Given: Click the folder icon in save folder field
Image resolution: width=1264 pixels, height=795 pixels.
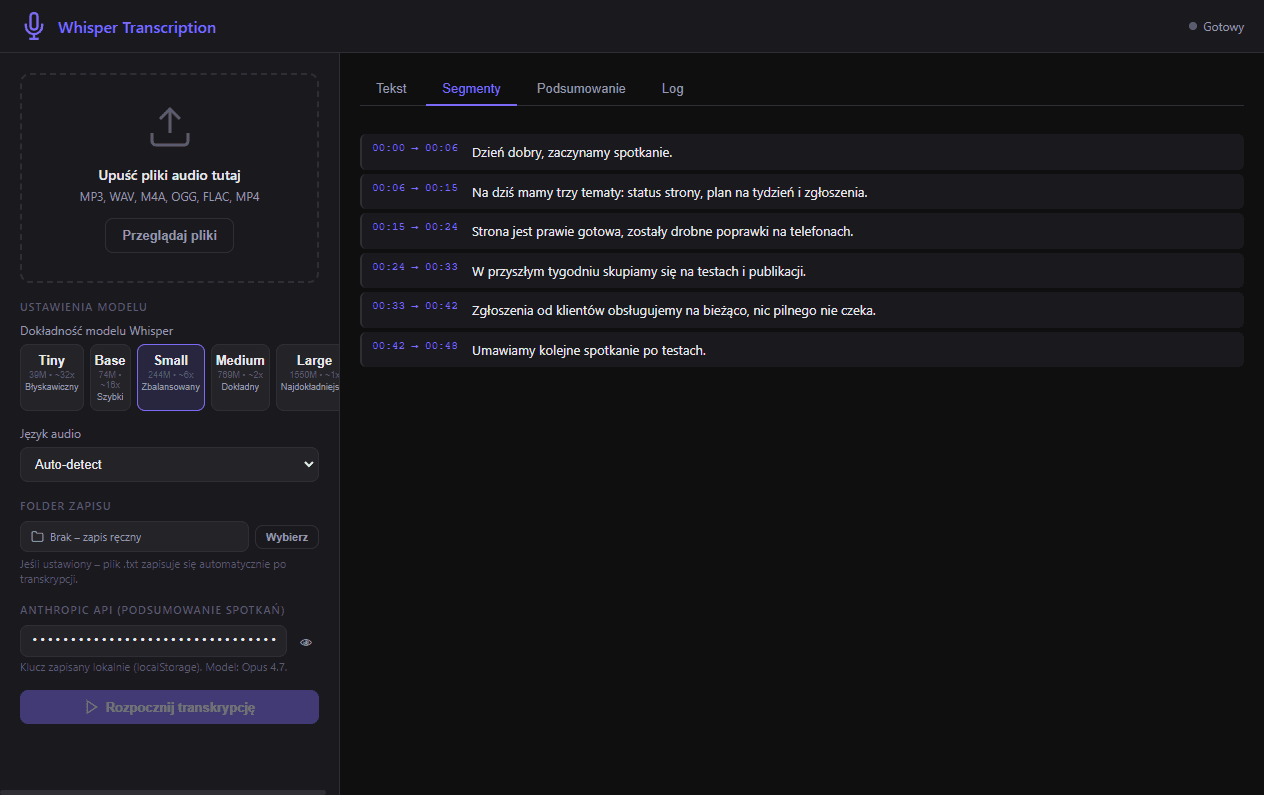Looking at the screenshot, I should pyautogui.click(x=38, y=537).
